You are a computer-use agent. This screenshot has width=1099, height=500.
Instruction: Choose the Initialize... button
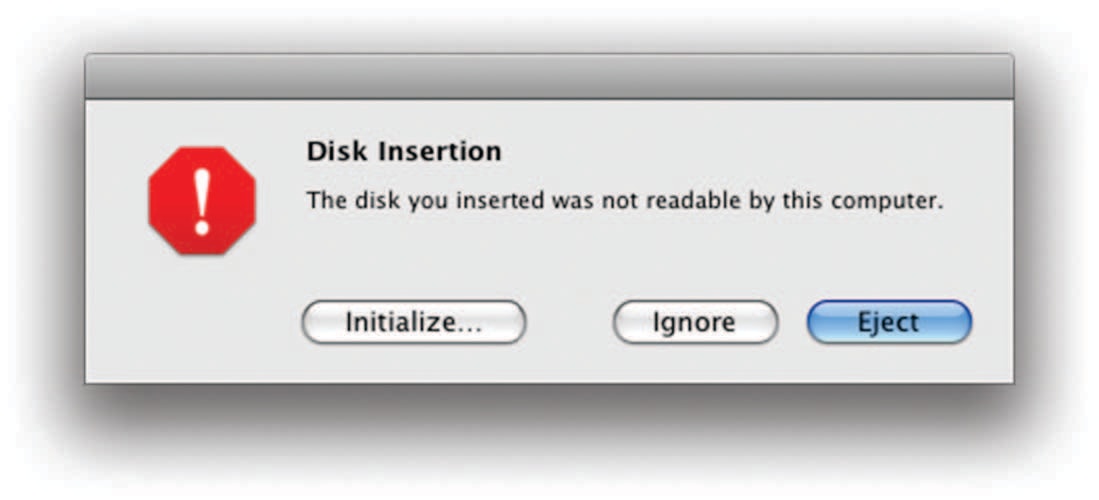[x=413, y=323]
